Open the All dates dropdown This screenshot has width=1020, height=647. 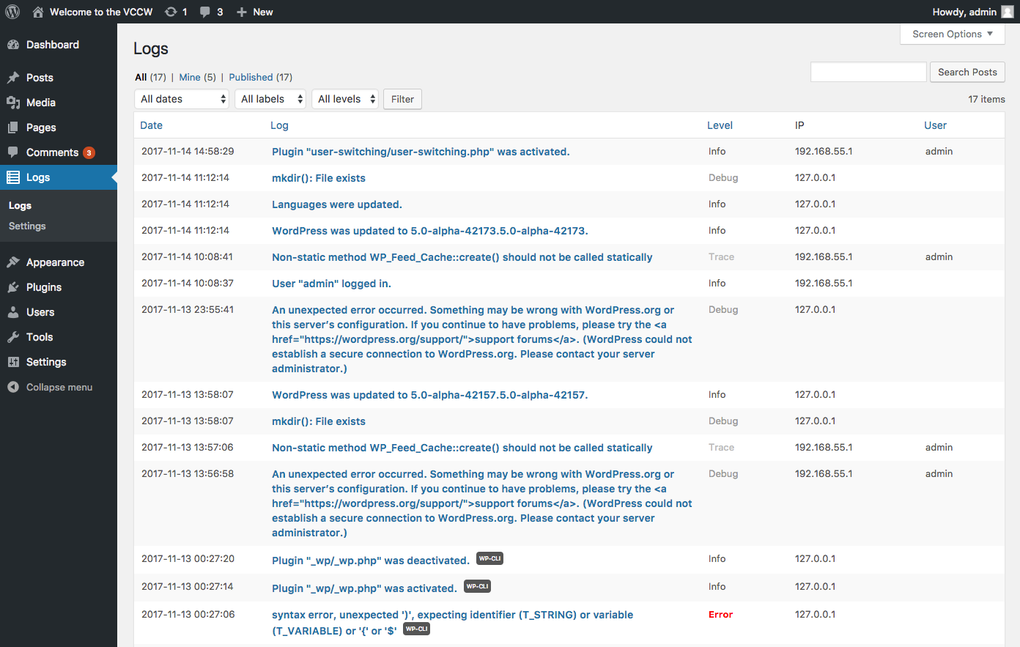click(x=181, y=98)
